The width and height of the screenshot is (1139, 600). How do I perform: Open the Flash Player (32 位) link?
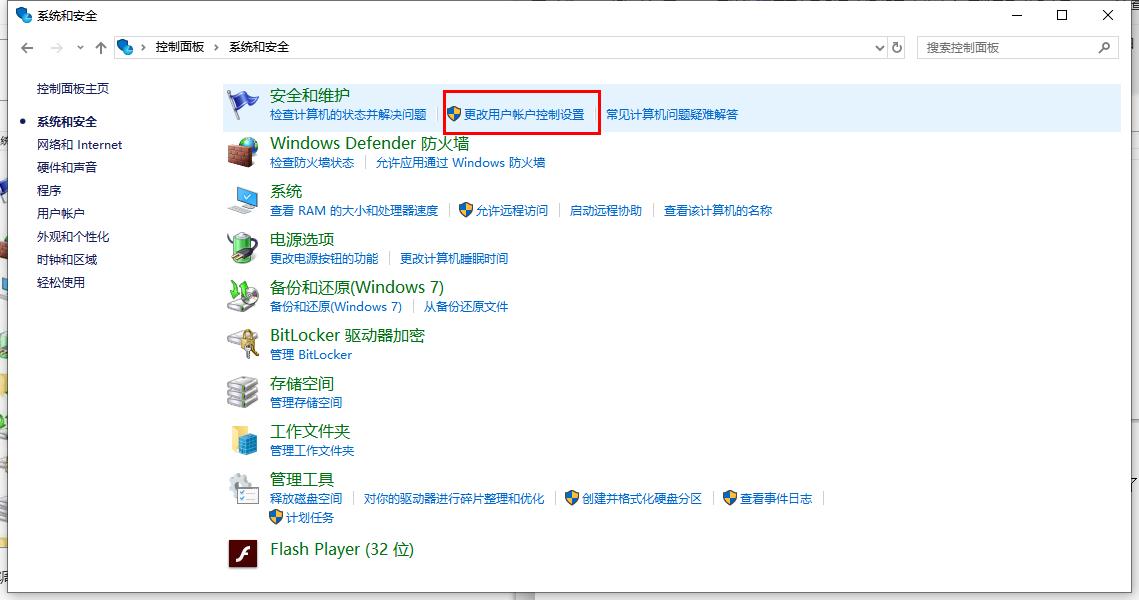click(x=341, y=549)
